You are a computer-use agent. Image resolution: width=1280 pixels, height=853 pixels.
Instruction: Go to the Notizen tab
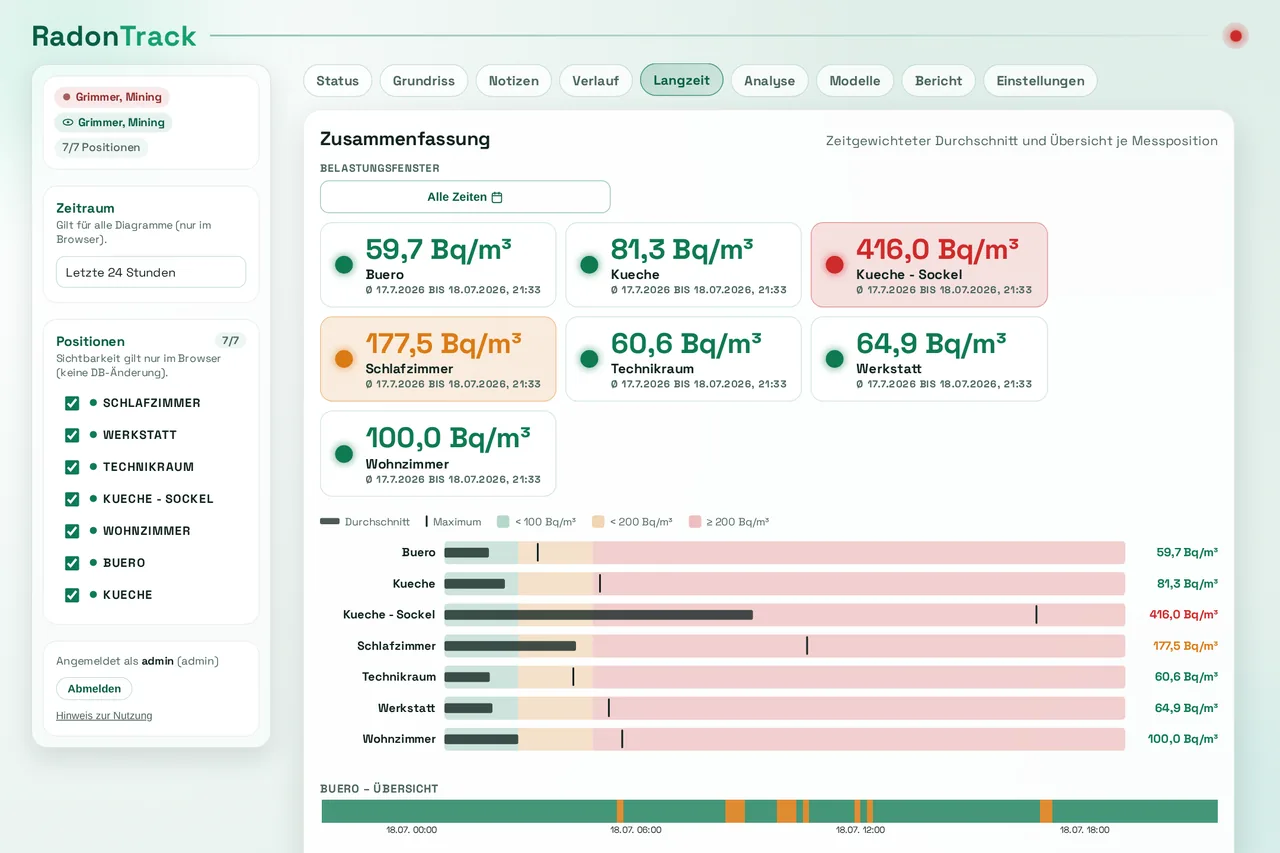click(514, 81)
